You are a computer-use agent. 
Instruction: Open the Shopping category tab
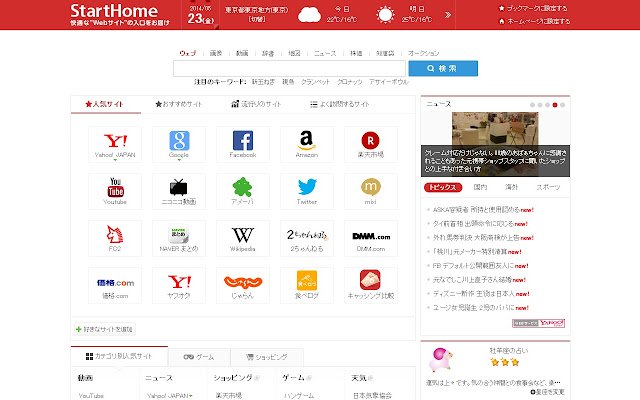pyautogui.click(x=267, y=357)
